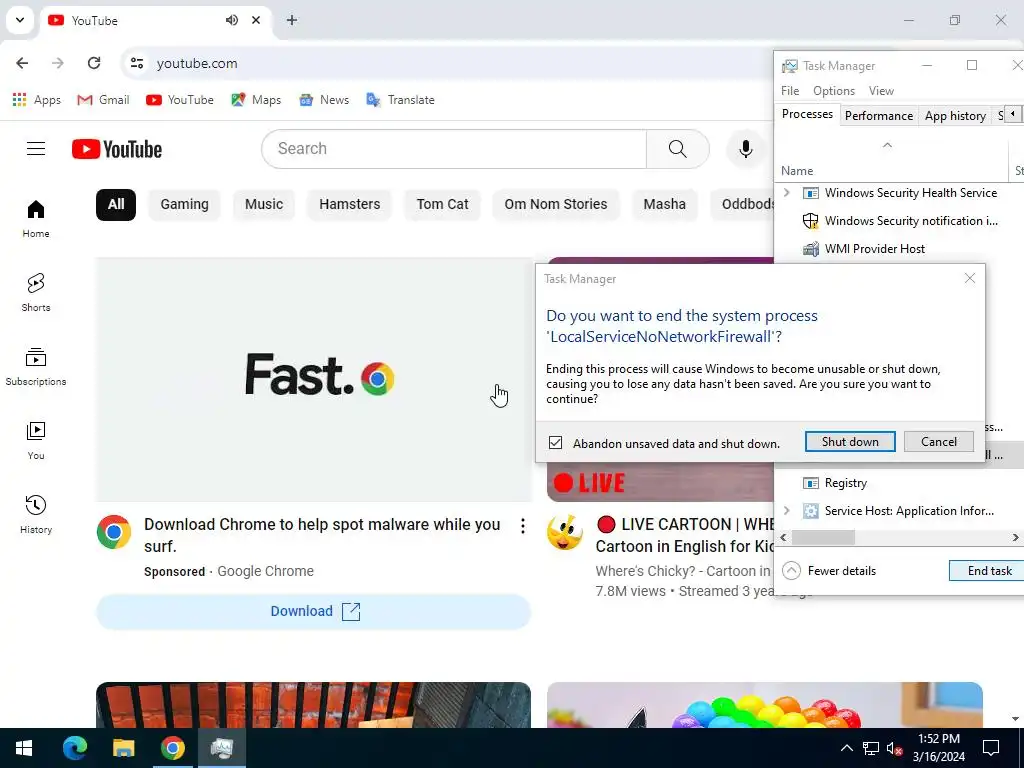1024x768 pixels.
Task: Open Shorts in YouTube sidebar
Action: click(36, 293)
